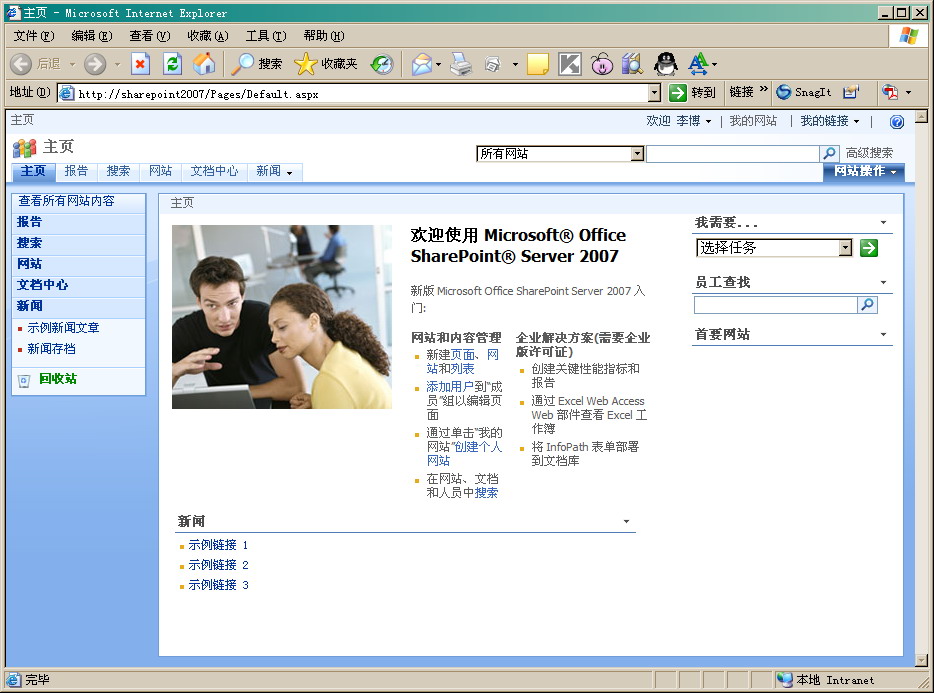This screenshot has width=934, height=693.
Task: Open the 搜索 magnifier toolbar button
Action: click(257, 64)
